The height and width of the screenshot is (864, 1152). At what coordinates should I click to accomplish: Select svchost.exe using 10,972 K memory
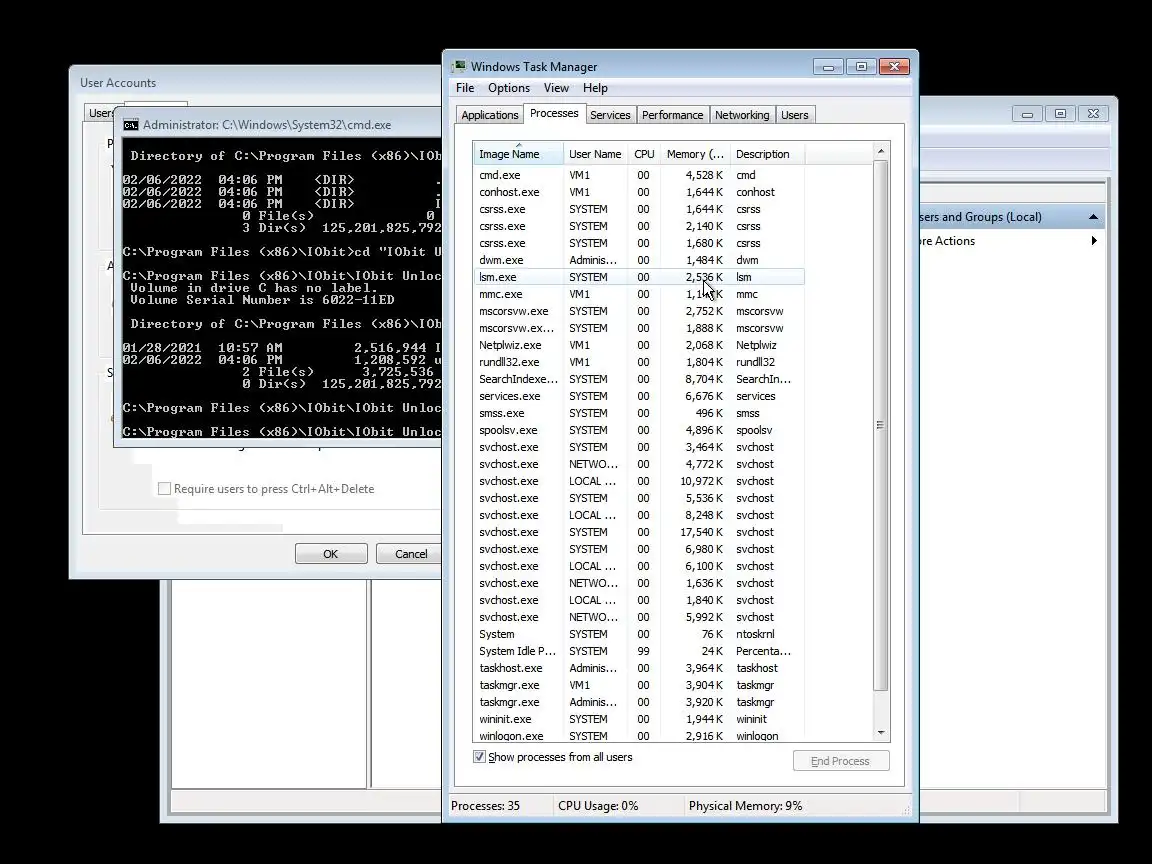coord(639,481)
